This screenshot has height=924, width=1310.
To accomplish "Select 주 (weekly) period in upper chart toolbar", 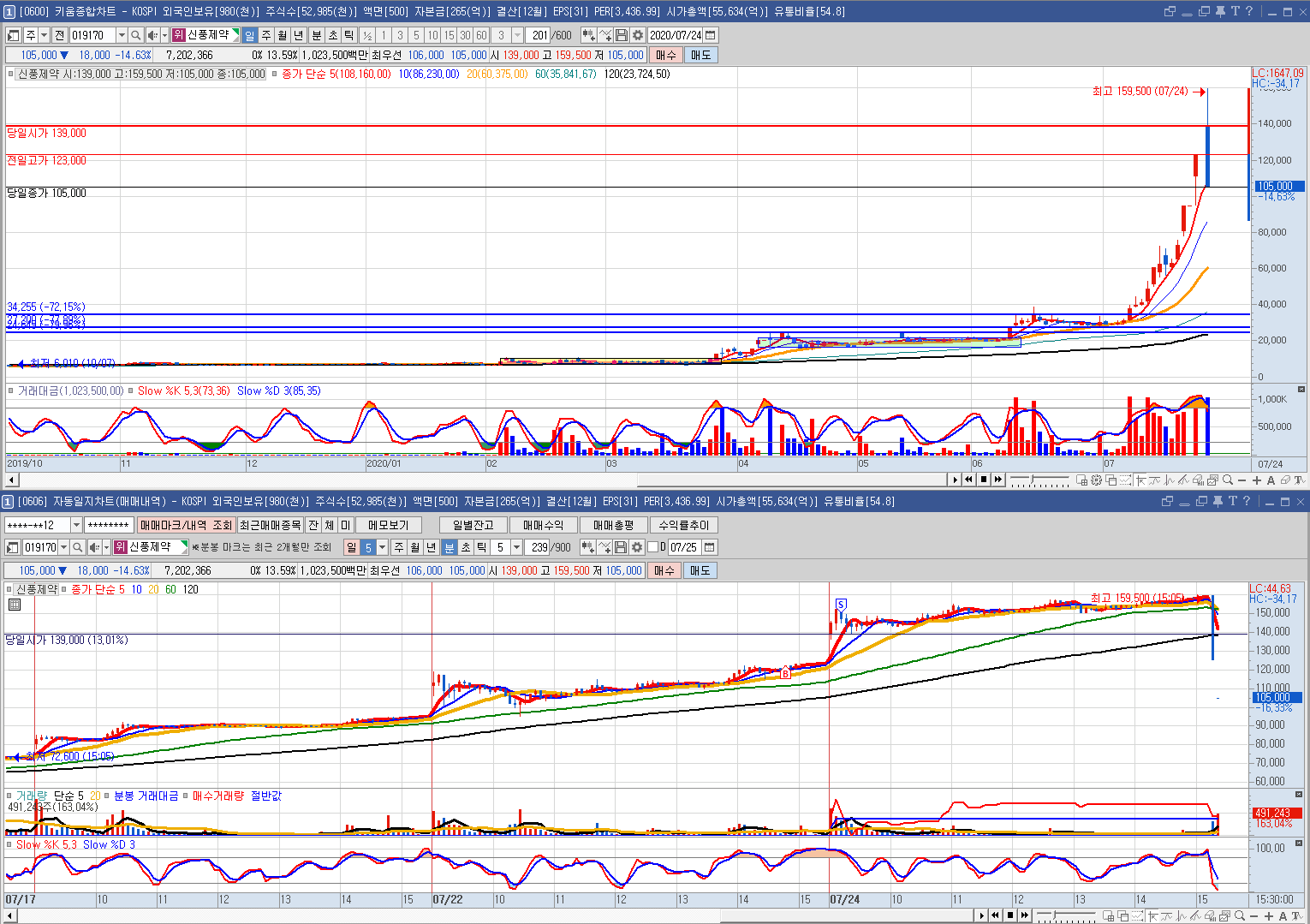I will coord(266,35).
